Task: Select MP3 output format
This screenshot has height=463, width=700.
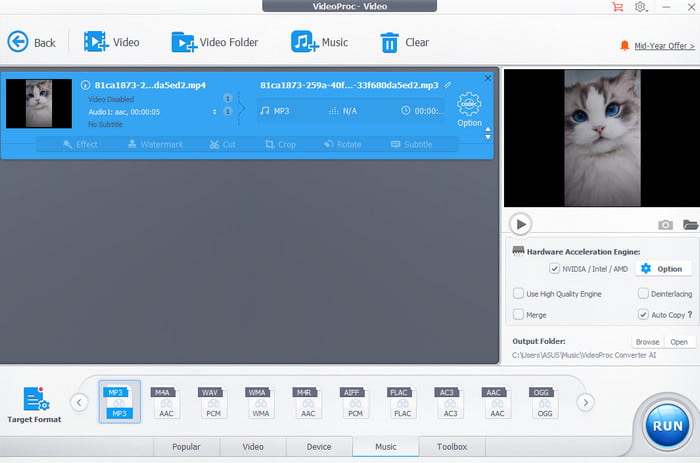Action: (x=119, y=402)
